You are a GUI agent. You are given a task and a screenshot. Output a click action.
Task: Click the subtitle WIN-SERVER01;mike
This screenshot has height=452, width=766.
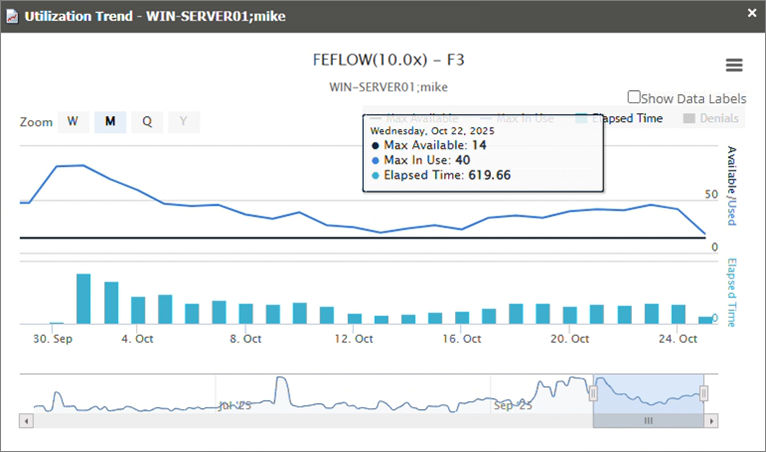point(388,87)
